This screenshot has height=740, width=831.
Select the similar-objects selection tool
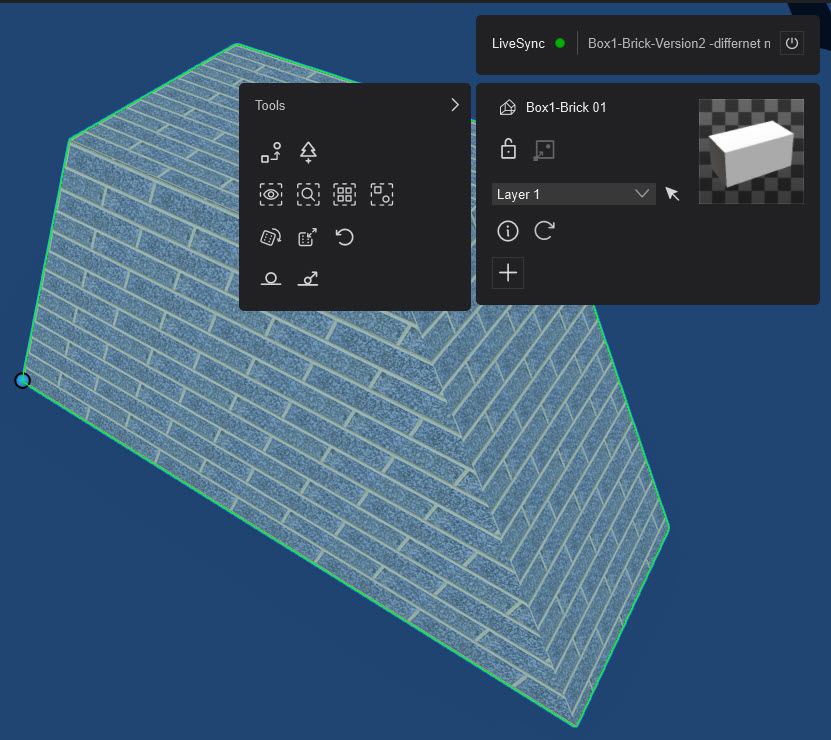point(381,194)
